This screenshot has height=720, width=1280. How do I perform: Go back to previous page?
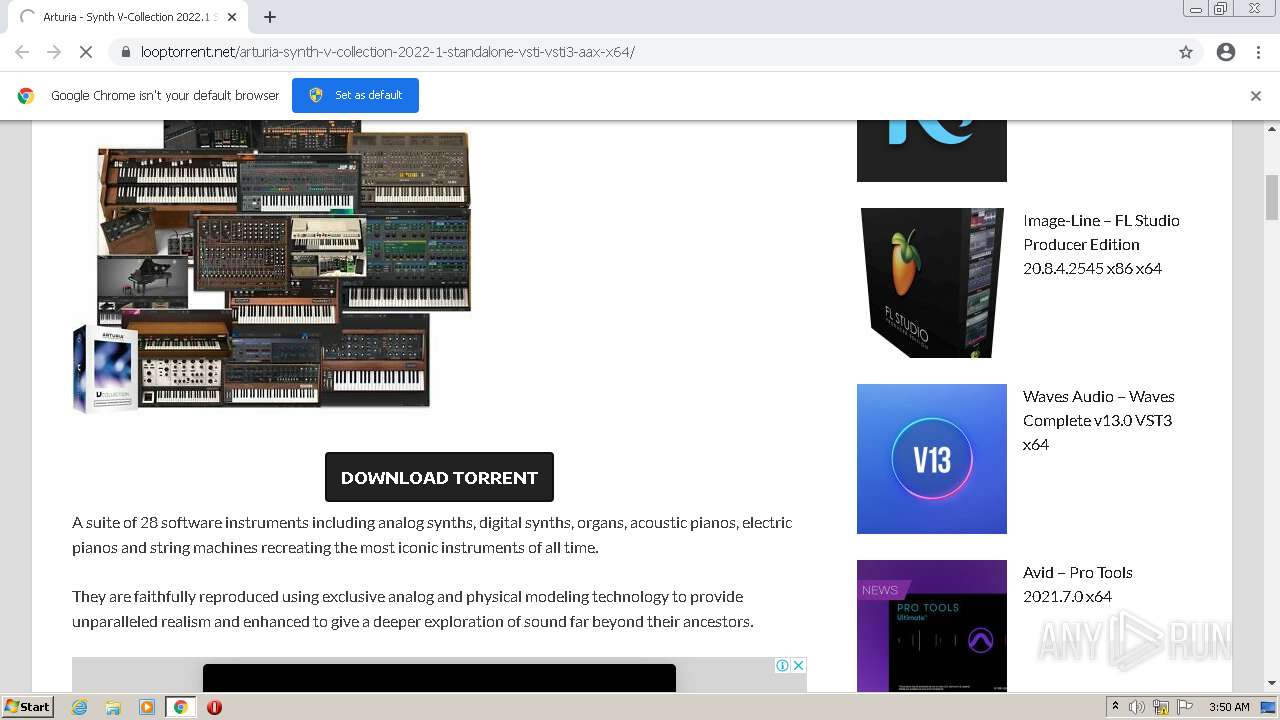(x=22, y=52)
